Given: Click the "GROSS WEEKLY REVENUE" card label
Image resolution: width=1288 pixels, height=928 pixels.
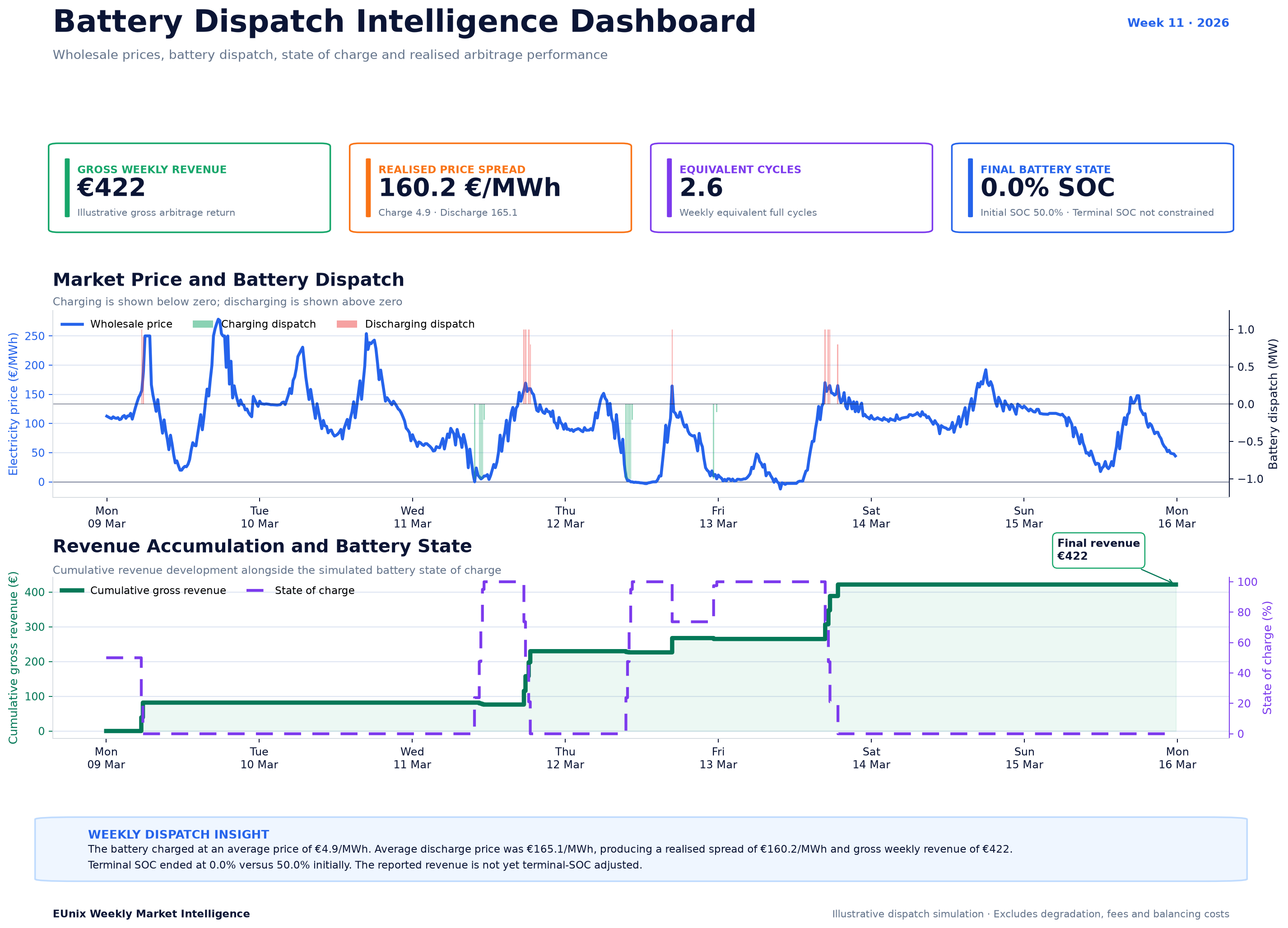Looking at the screenshot, I should pyautogui.click(x=152, y=169).
